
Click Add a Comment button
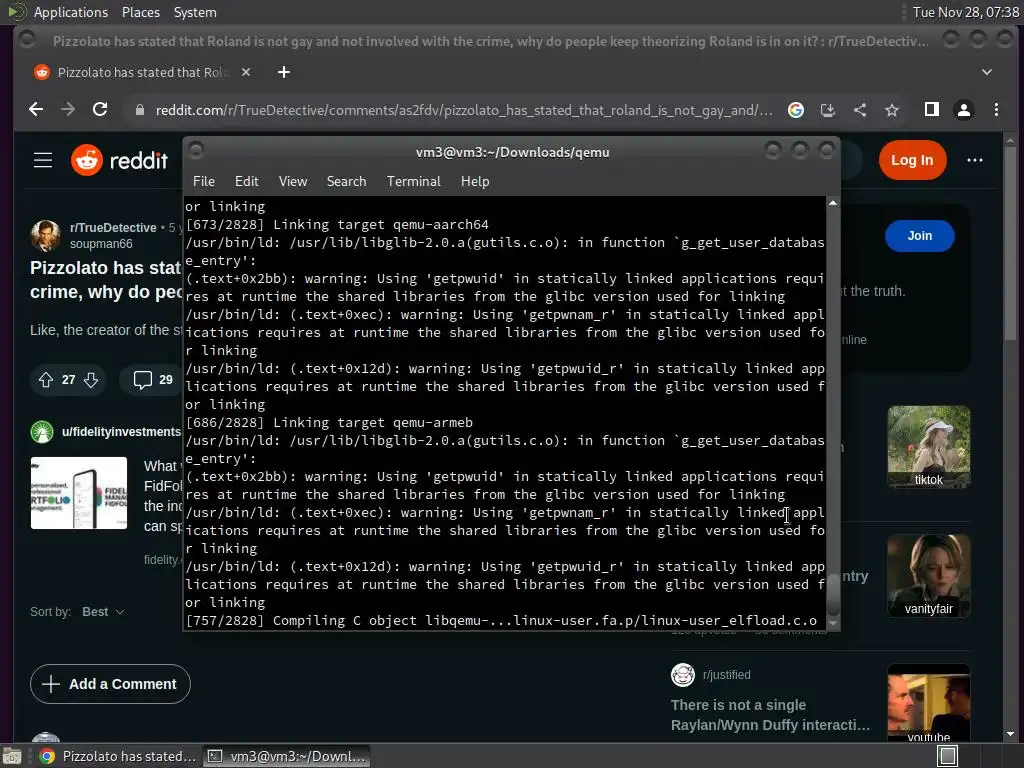tap(110, 684)
